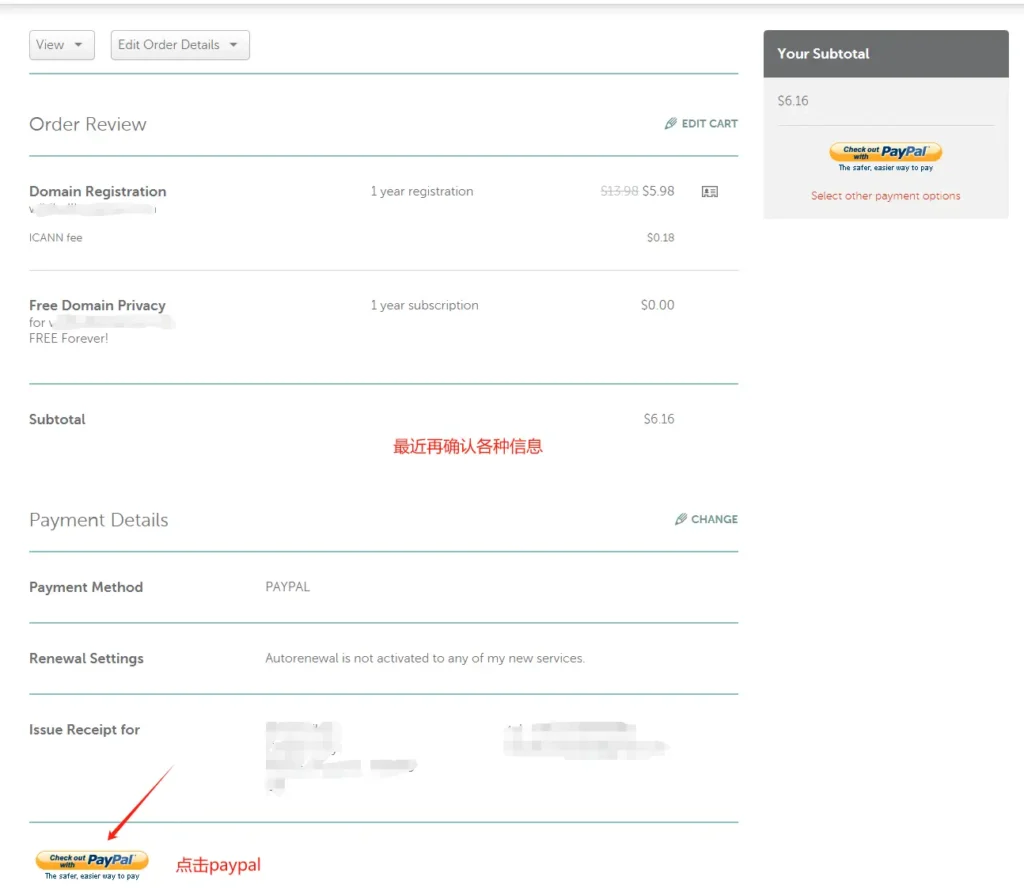Viewport: 1024px width, 888px height.
Task: Click the Domain Registration order item
Action: (97, 191)
